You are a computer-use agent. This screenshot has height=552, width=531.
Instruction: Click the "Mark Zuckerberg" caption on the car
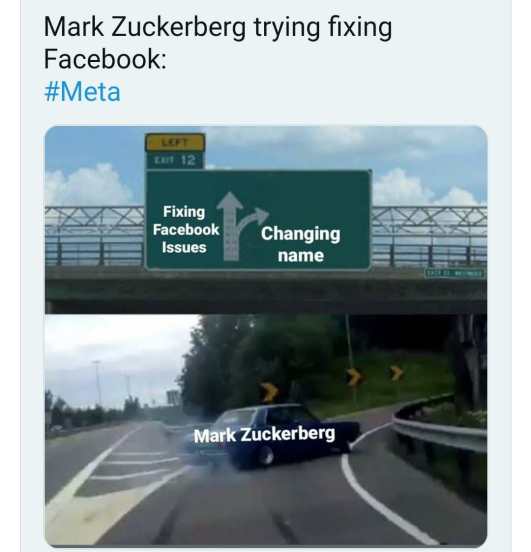[x=264, y=435]
